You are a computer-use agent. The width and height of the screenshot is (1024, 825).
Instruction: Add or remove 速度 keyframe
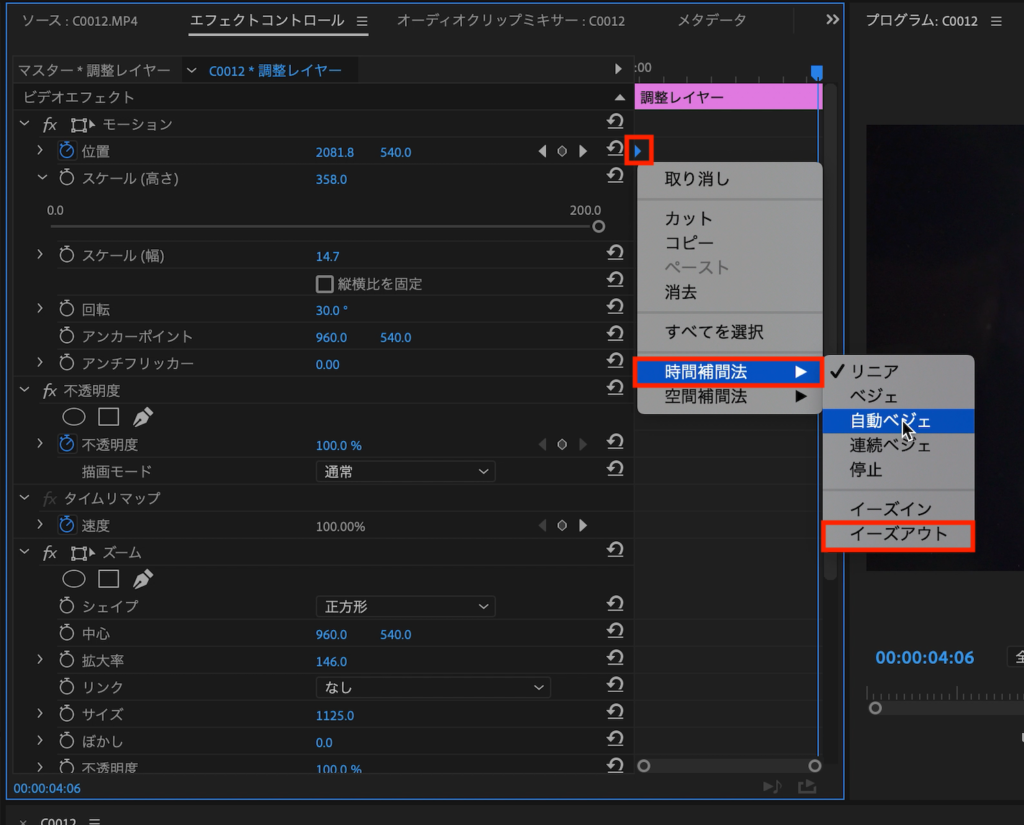pyautogui.click(x=562, y=526)
